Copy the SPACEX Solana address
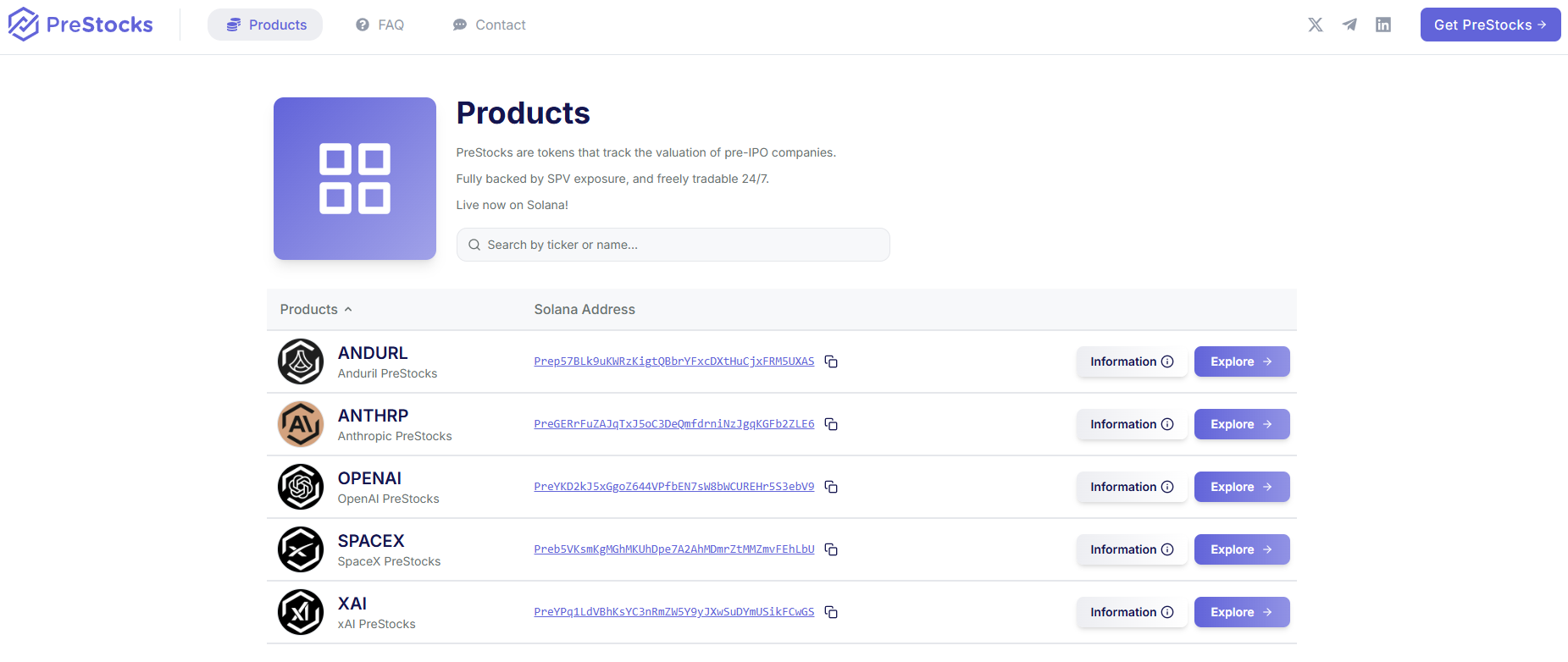1568x662 pixels. pyautogui.click(x=831, y=549)
